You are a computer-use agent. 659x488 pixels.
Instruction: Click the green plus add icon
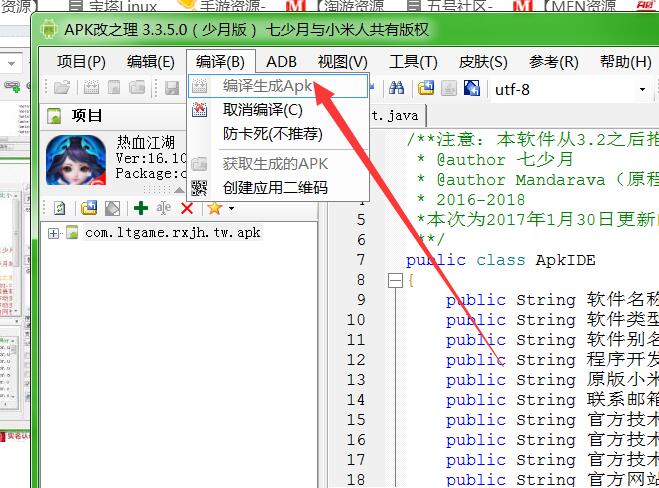point(140,208)
